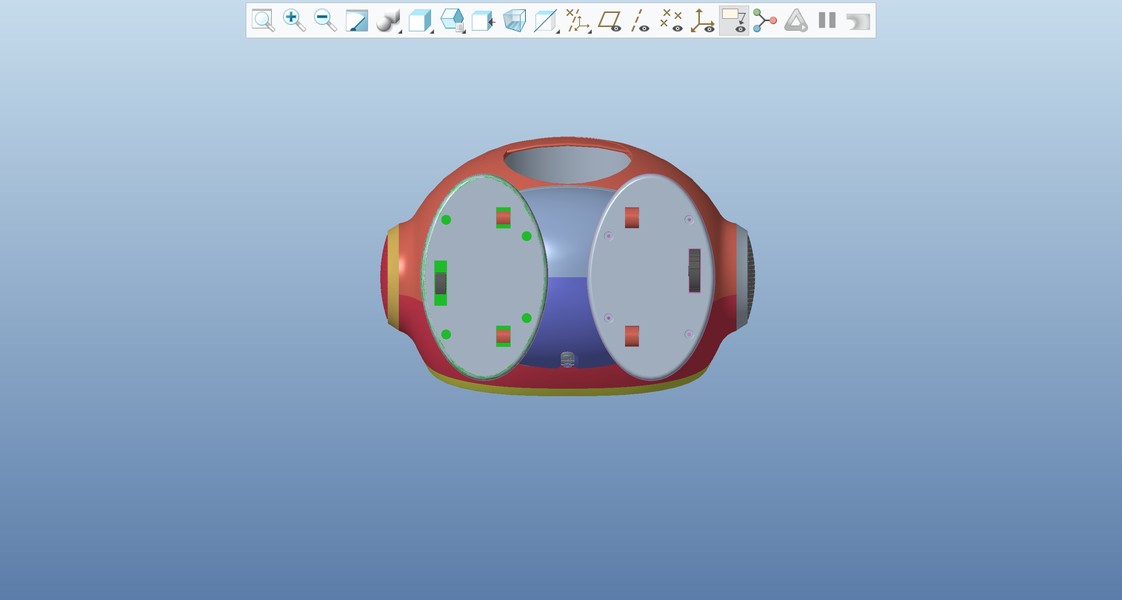Screen dimensions: 1122x600
Task: Select the green-highlighted gear slot on left plate
Action: pos(441,283)
